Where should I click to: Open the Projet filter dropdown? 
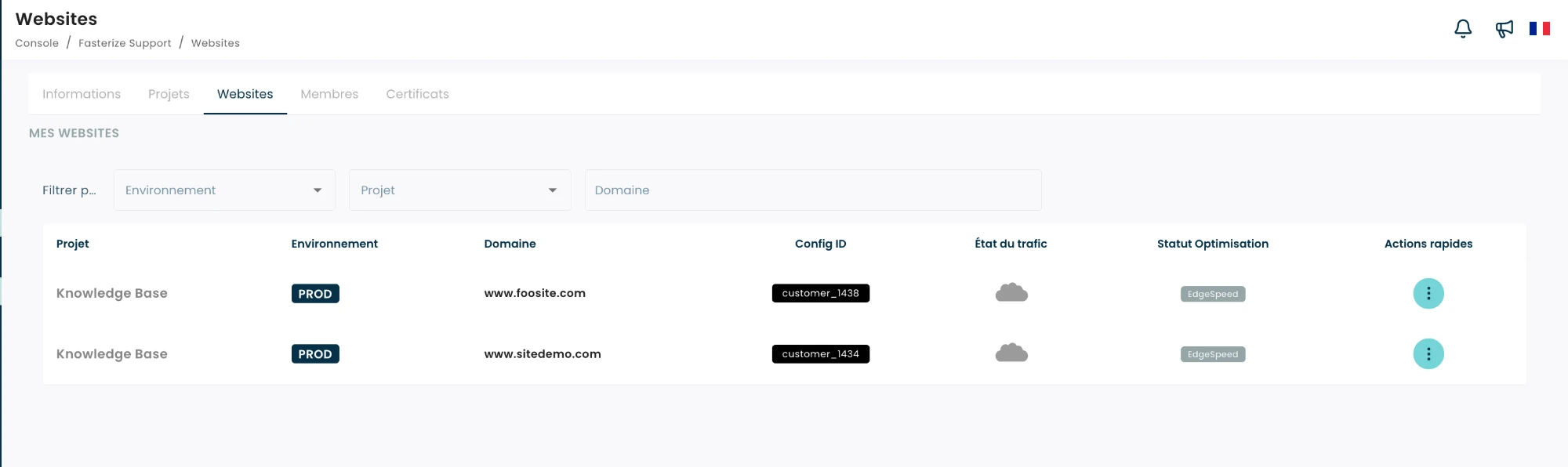pyautogui.click(x=459, y=190)
